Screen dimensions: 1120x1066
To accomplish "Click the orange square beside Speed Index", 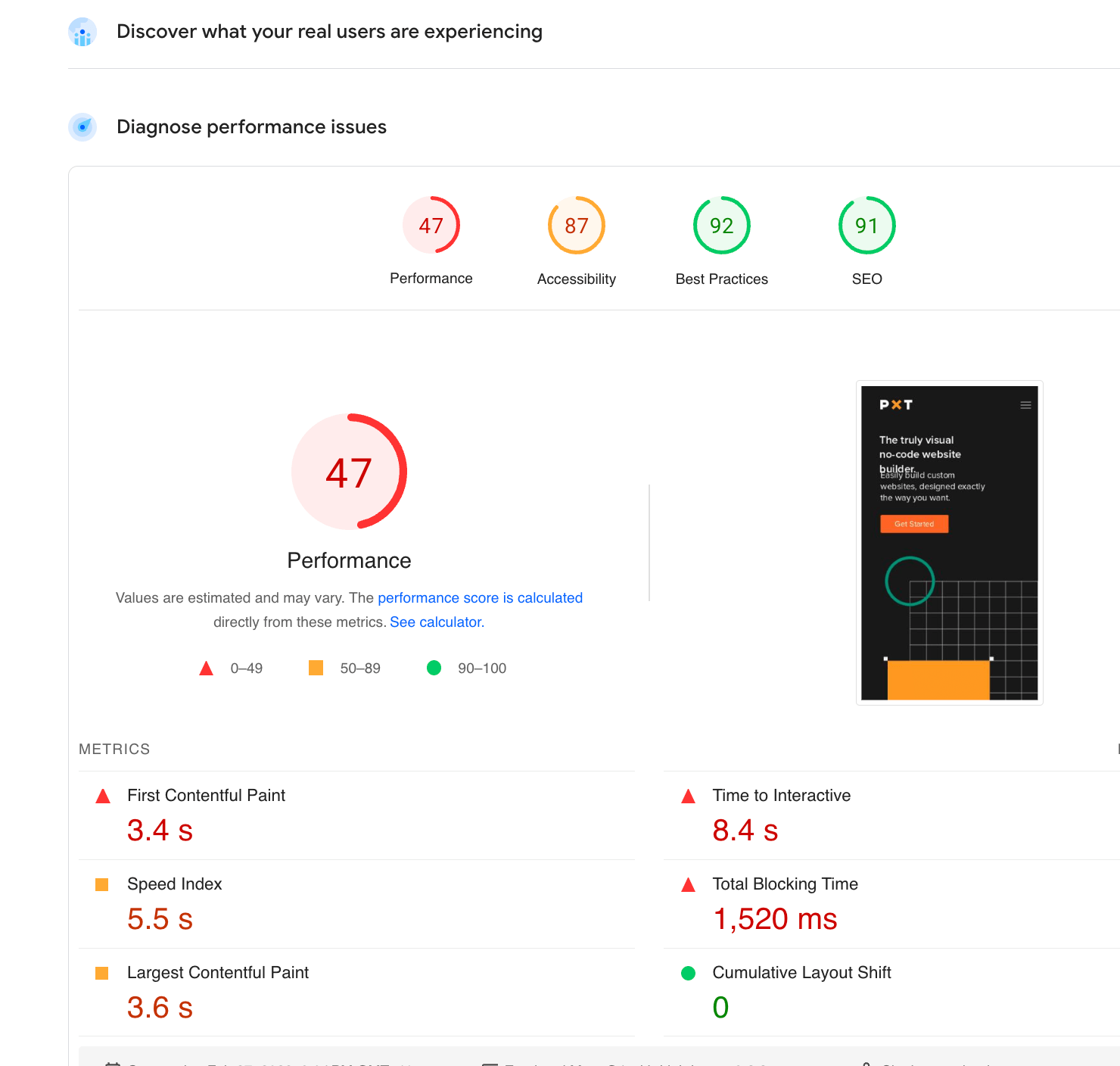I will [x=102, y=884].
